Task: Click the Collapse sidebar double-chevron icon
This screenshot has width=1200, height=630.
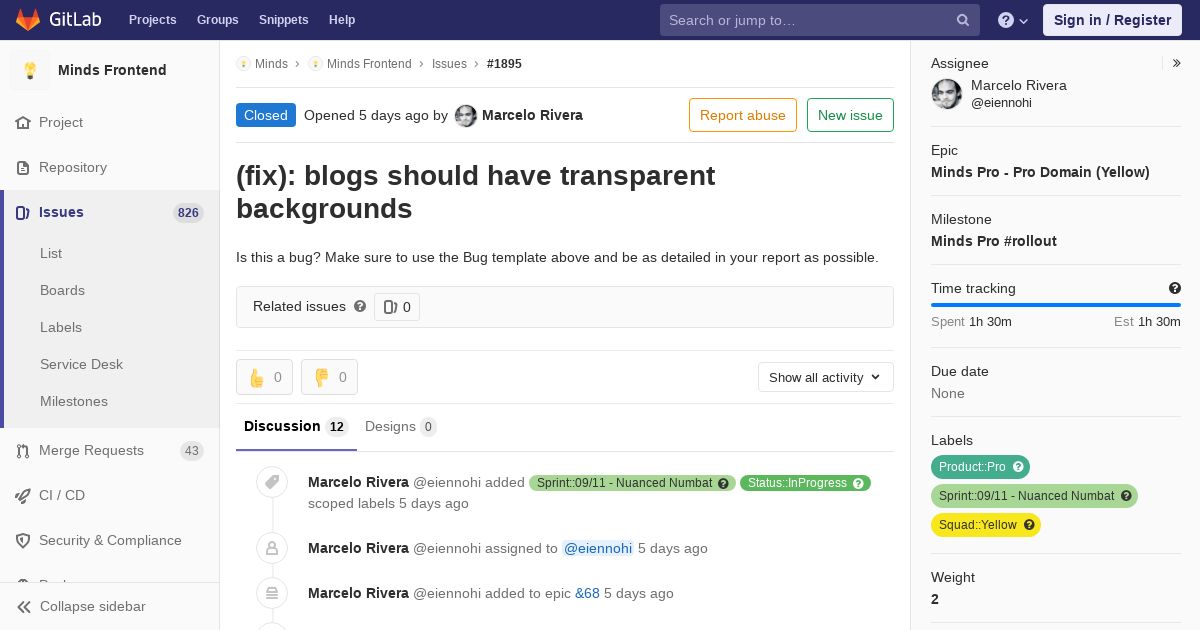Action: 23,606
